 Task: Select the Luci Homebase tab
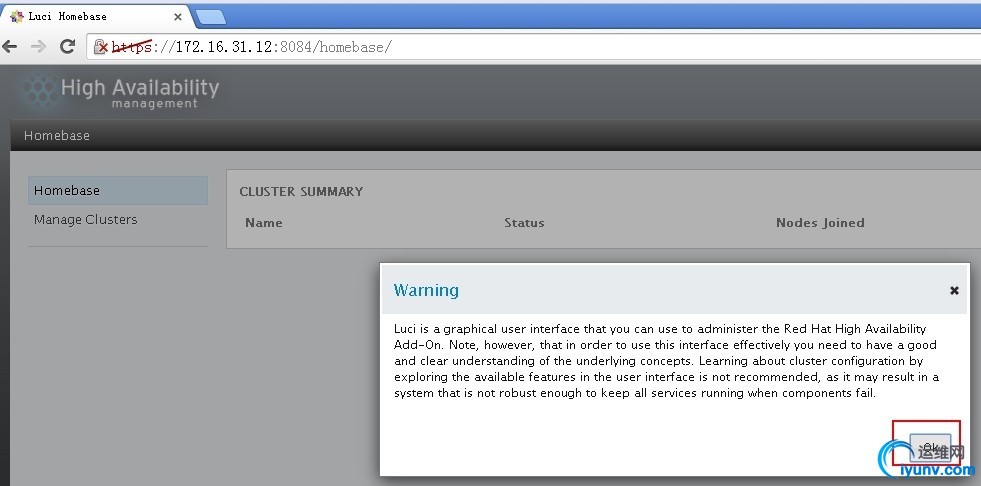coord(96,17)
